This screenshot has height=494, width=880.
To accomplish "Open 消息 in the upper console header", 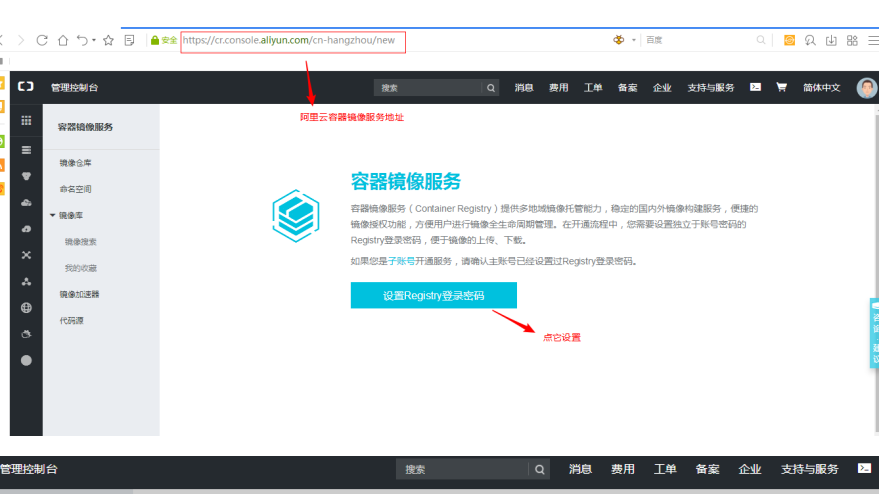I will pyautogui.click(x=524, y=88).
